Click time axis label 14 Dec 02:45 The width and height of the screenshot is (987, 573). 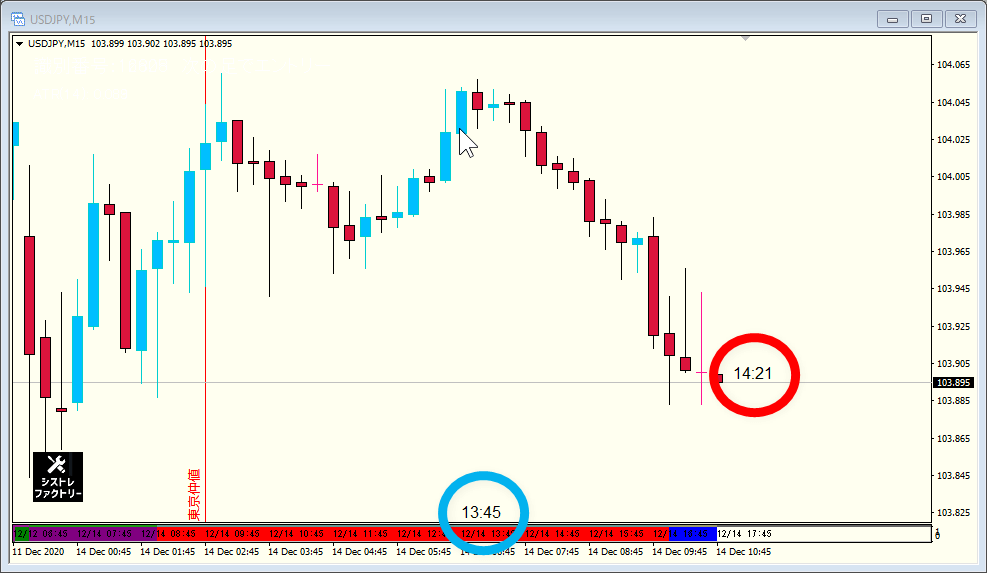pos(232,552)
